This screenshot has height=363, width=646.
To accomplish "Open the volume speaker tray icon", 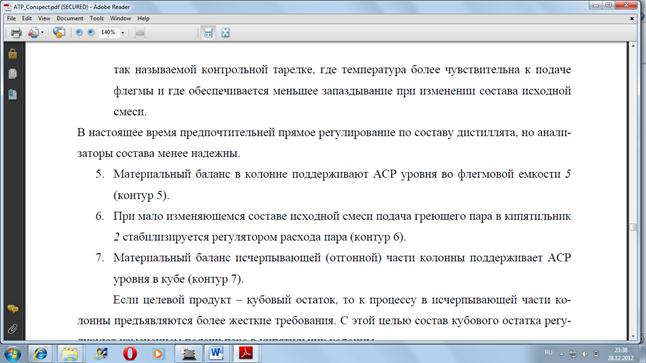I will [x=585, y=354].
